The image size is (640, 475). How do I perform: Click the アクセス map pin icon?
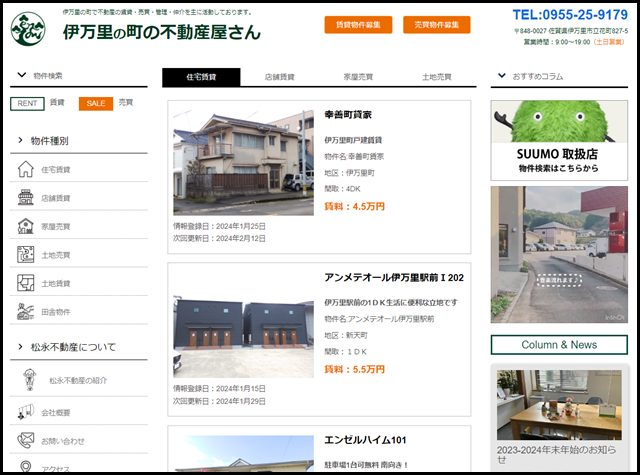pos(26,467)
